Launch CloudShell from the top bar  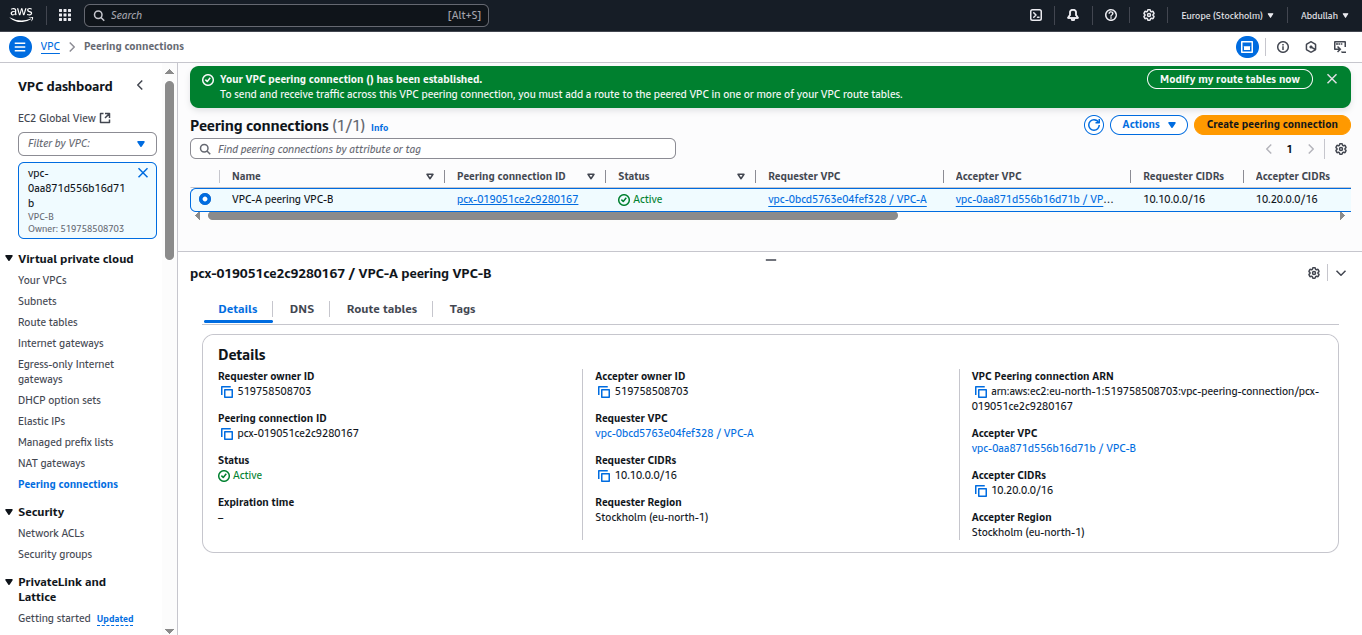pyautogui.click(x=1037, y=15)
